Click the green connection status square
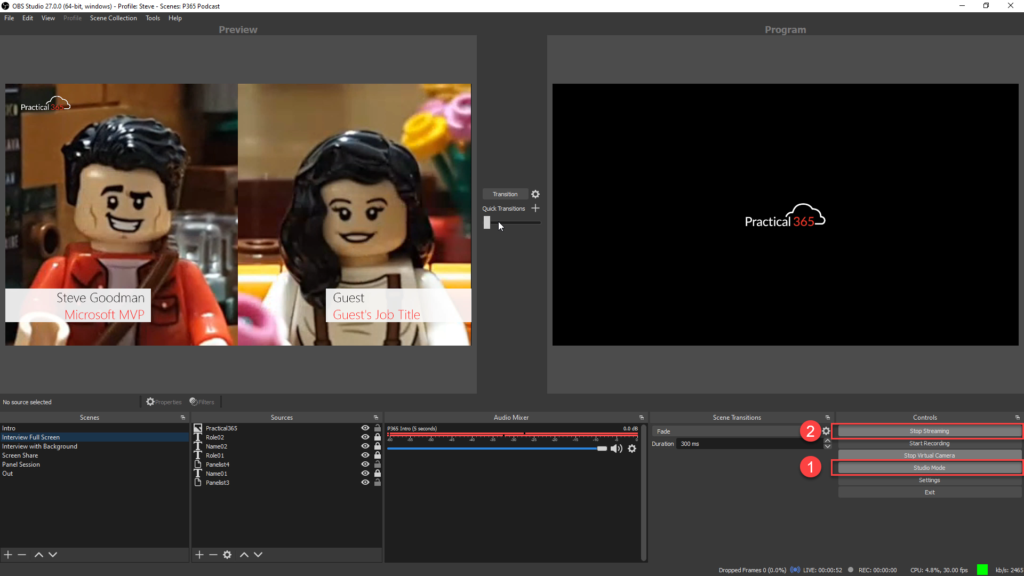This screenshot has width=1024, height=576. click(982, 570)
